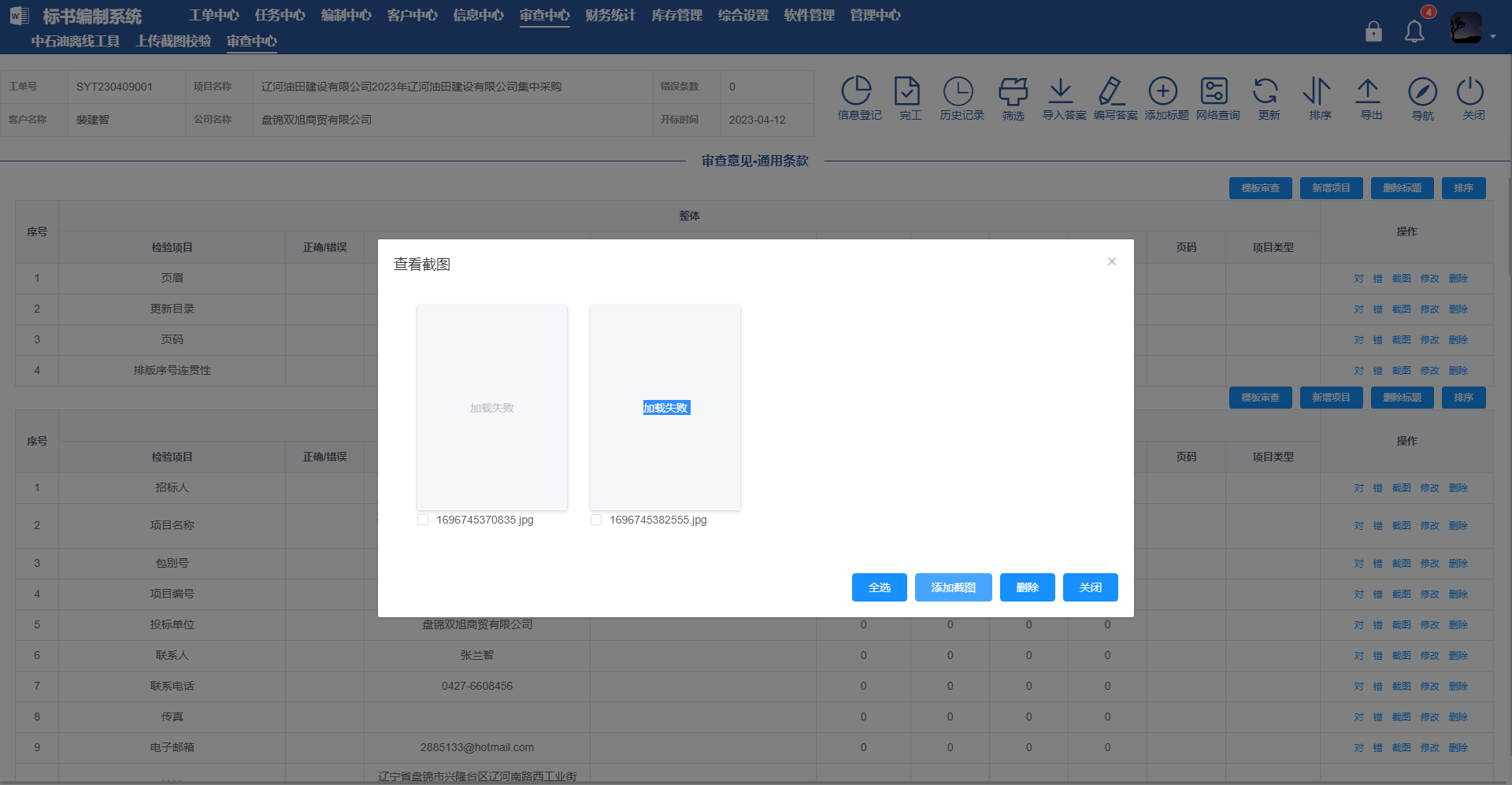Open the 编制中心 menu
This screenshot has height=785, width=1512.
(x=346, y=16)
